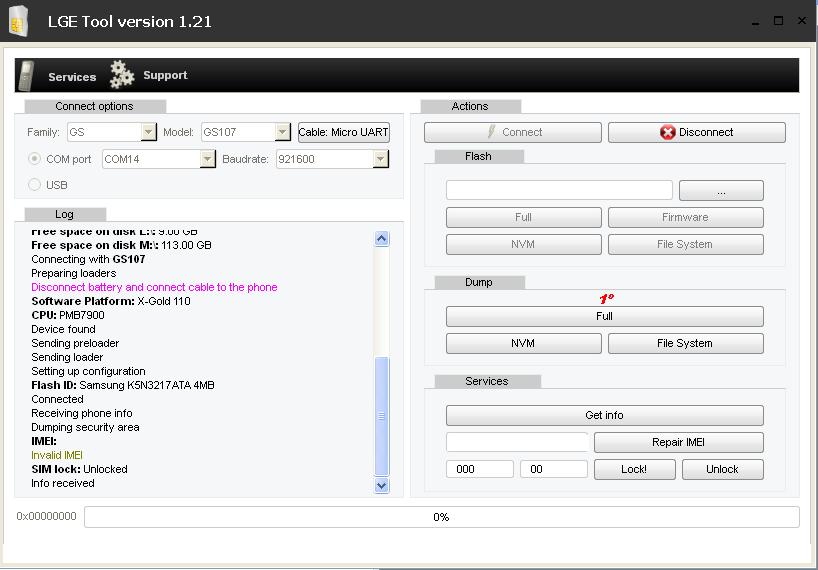The width and height of the screenshot is (818, 570).
Task: Close the LGE Tool window
Action: click(802, 20)
